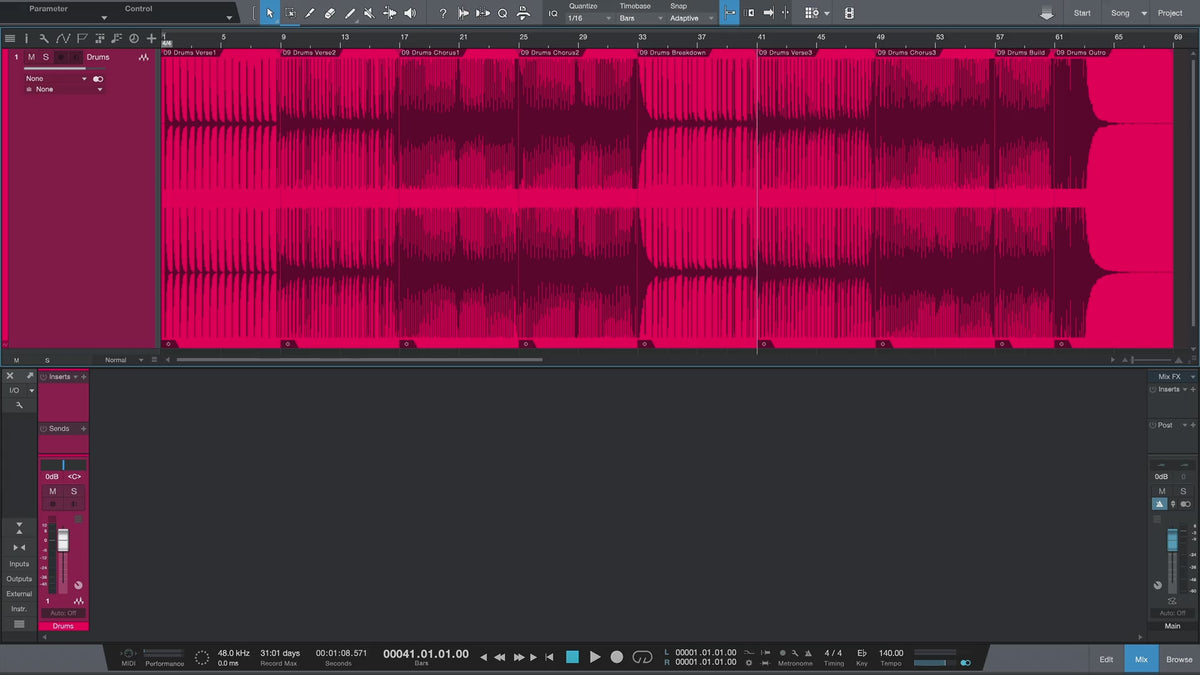This screenshot has width=1200, height=675.
Task: Select the Arrow tool in the toolbar
Action: [270, 13]
